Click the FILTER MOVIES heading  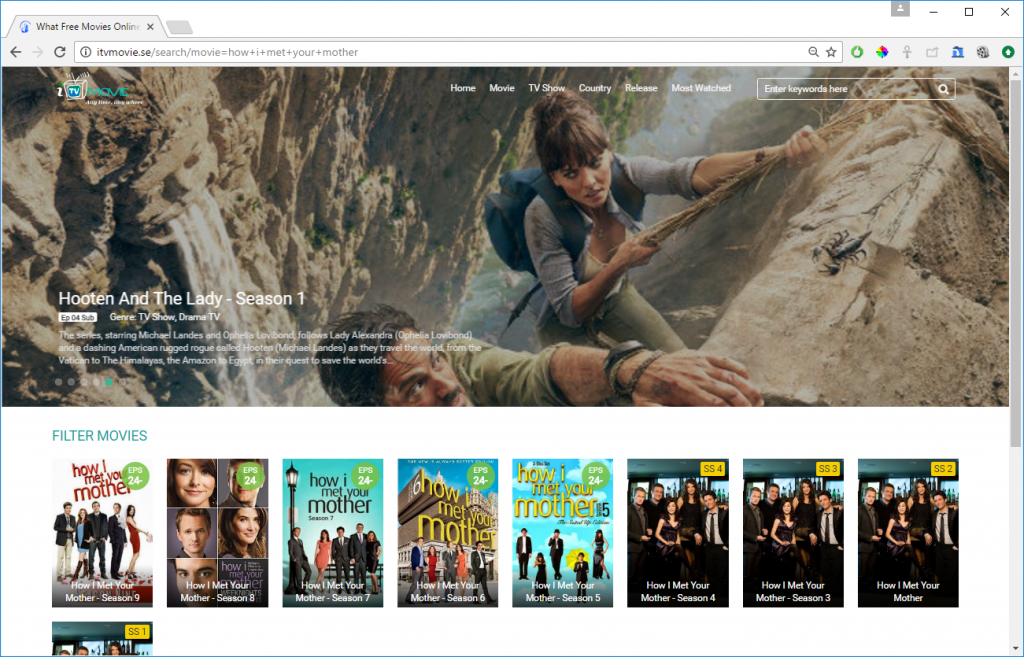point(100,436)
